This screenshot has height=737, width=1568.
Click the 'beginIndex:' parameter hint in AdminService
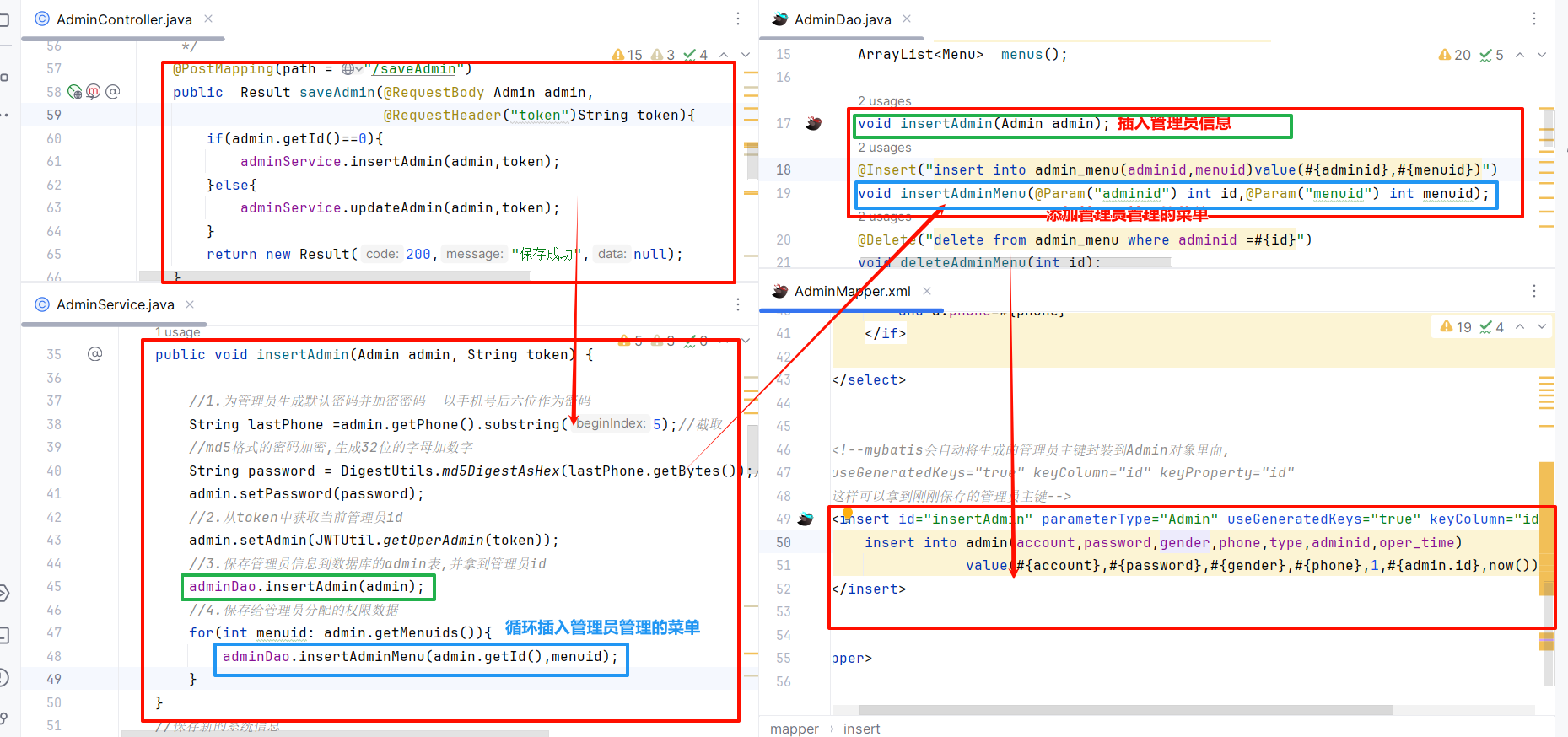[611, 423]
